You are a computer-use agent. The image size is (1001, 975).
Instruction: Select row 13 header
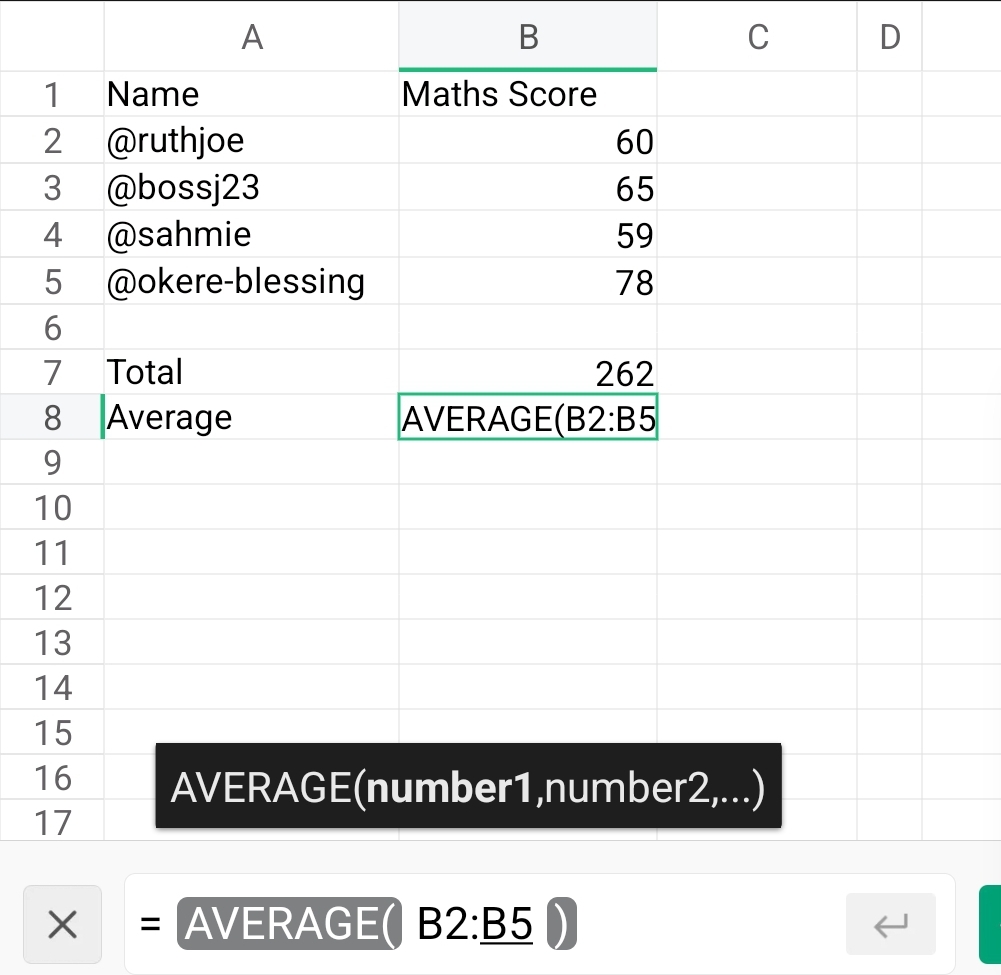click(x=52, y=642)
